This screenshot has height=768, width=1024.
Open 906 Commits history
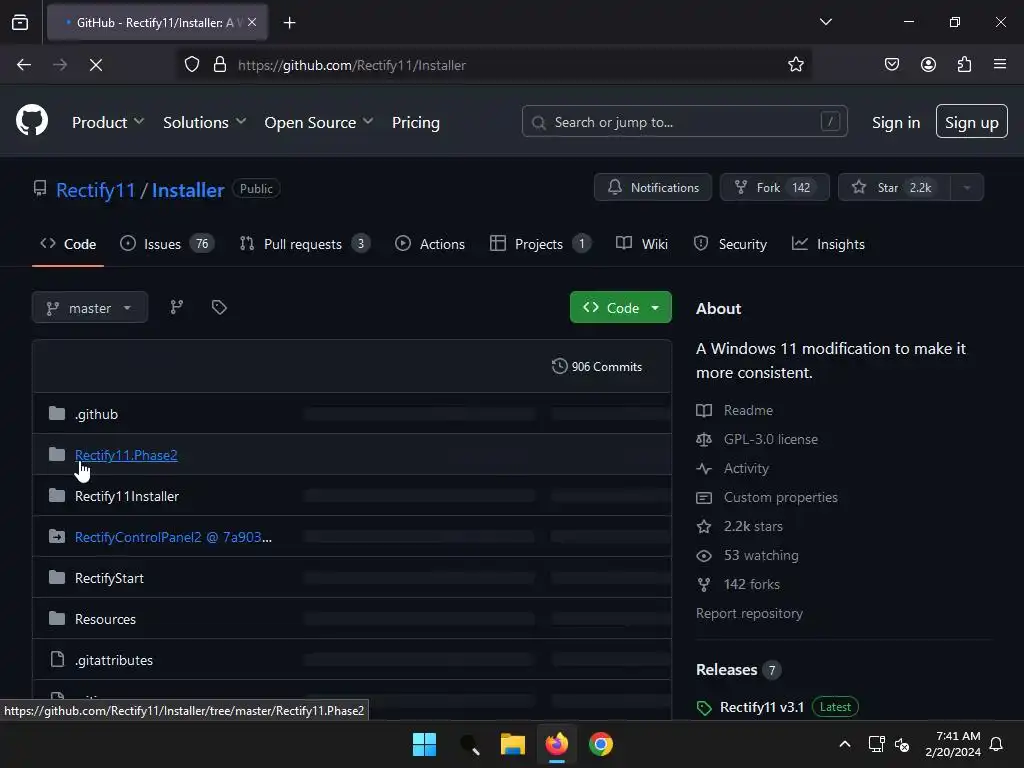click(597, 366)
